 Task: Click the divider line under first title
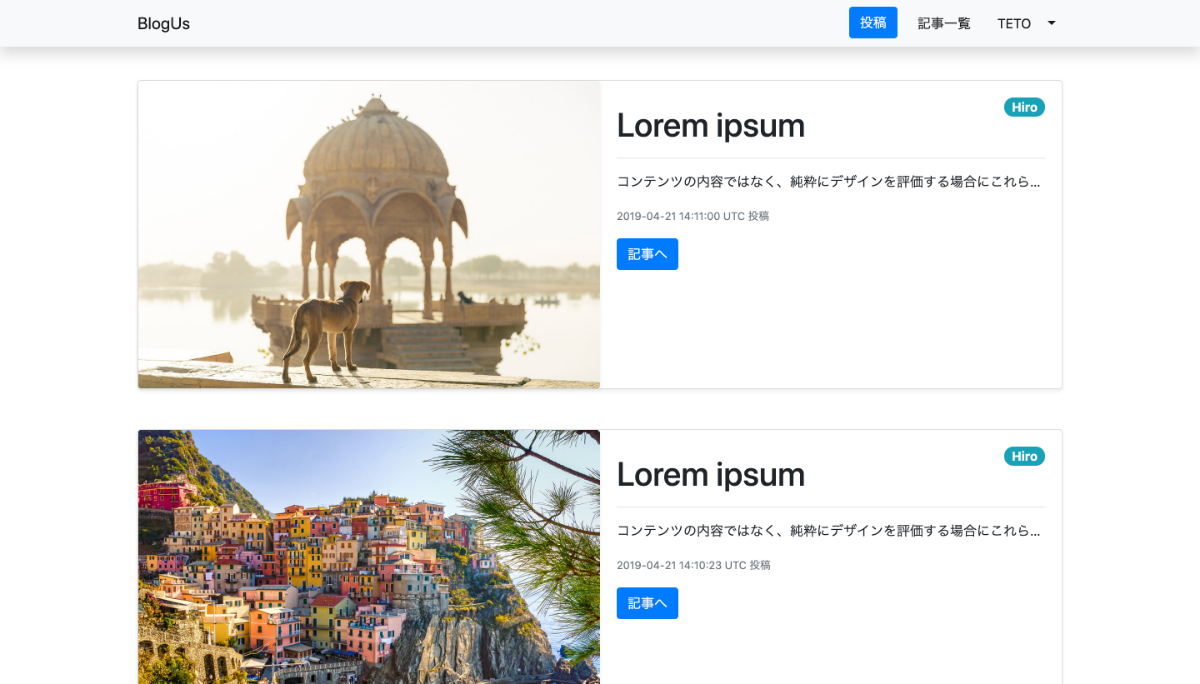pos(830,158)
